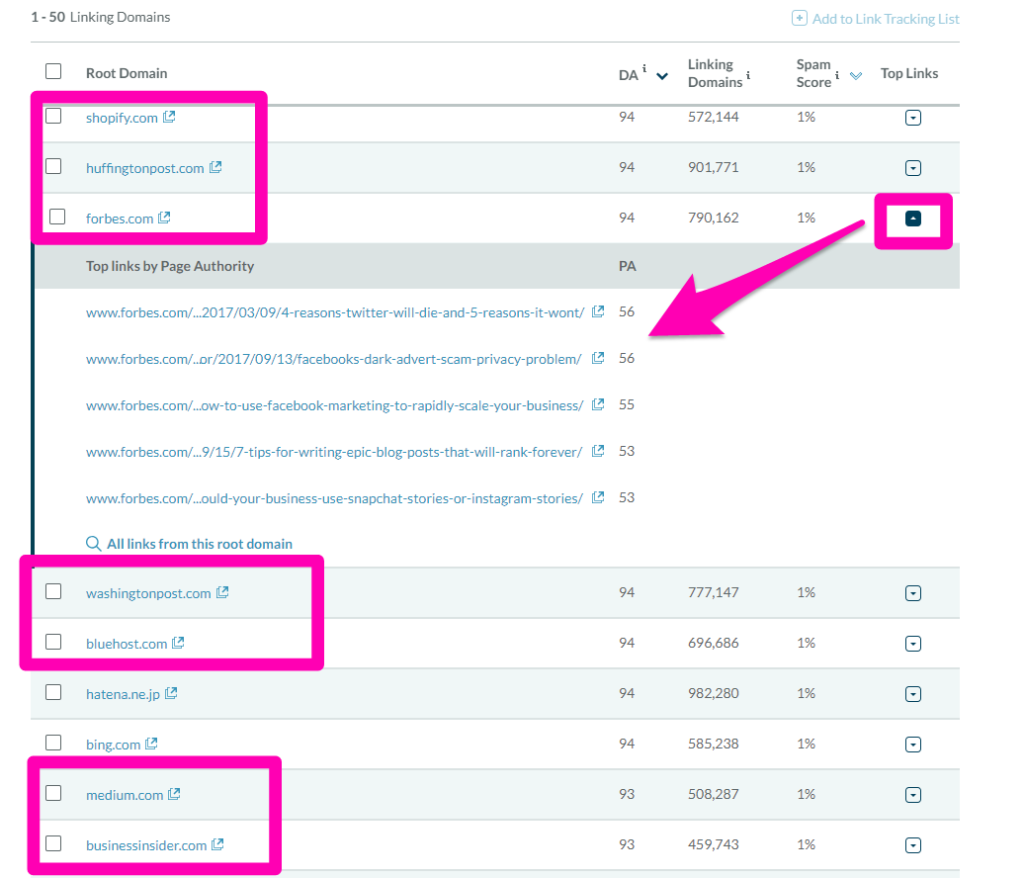Check the shopify.com row checkbox
This screenshot has height=878, width=1024.
[x=54, y=116]
